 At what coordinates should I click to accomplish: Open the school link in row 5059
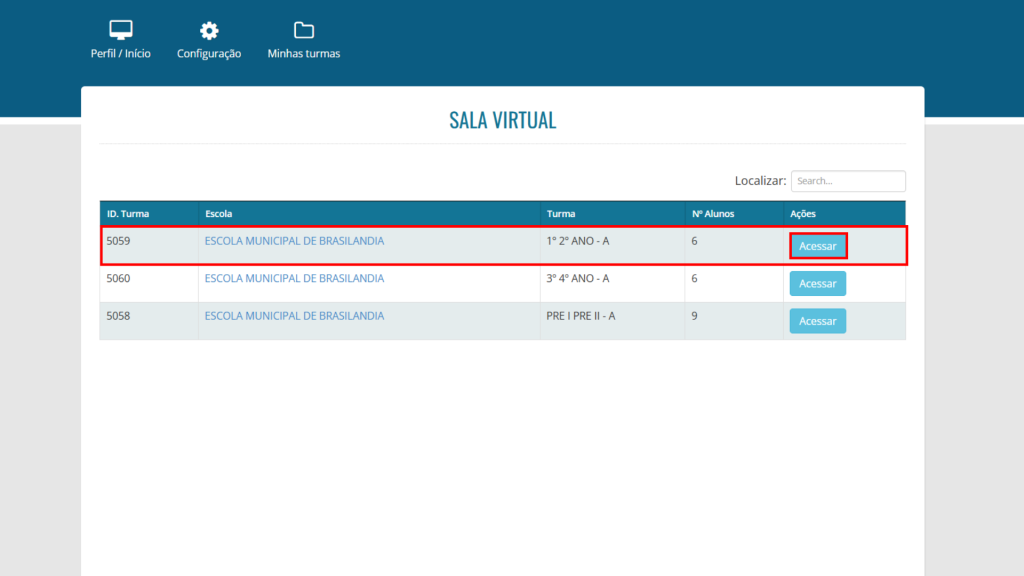coord(294,241)
